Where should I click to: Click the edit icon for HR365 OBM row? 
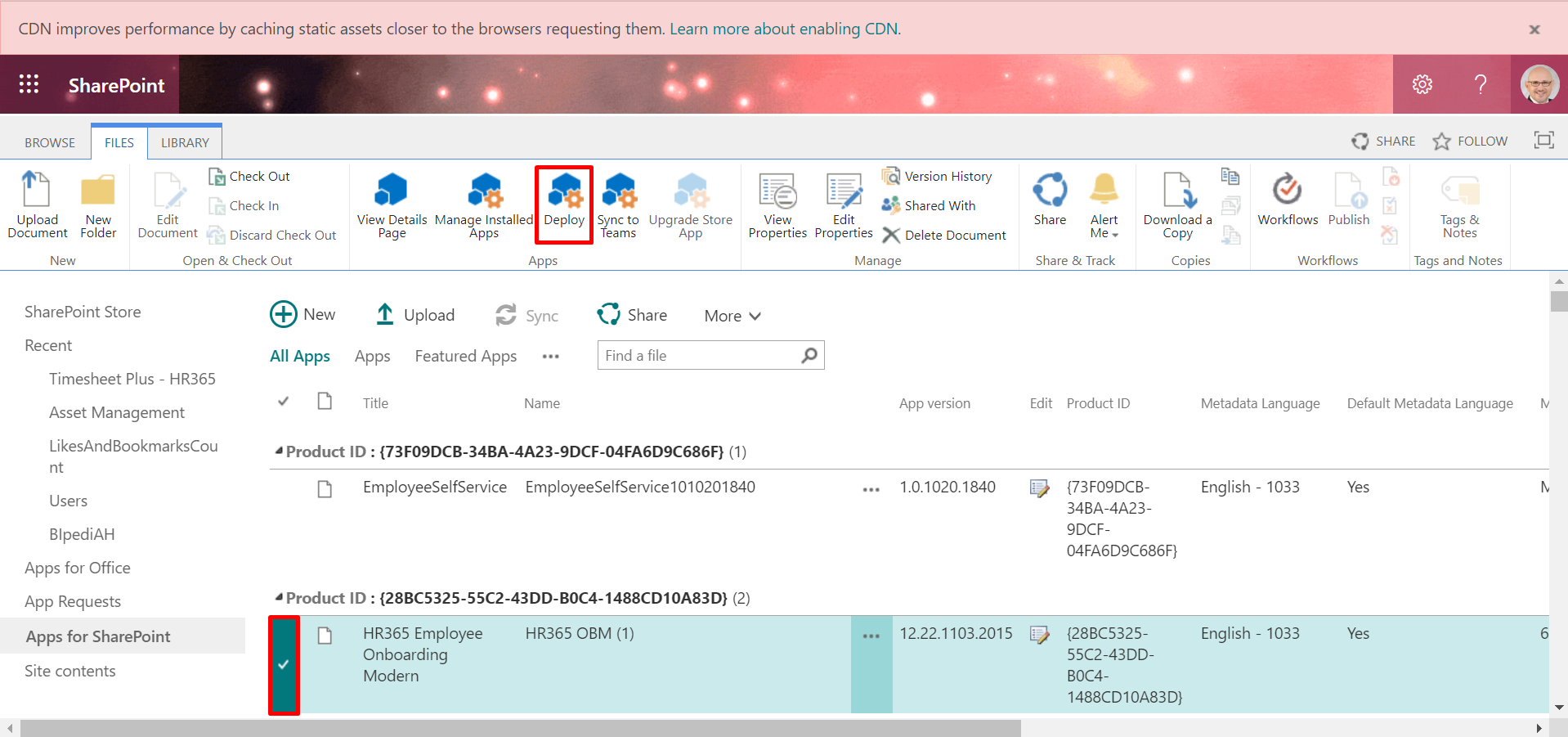tap(1039, 635)
